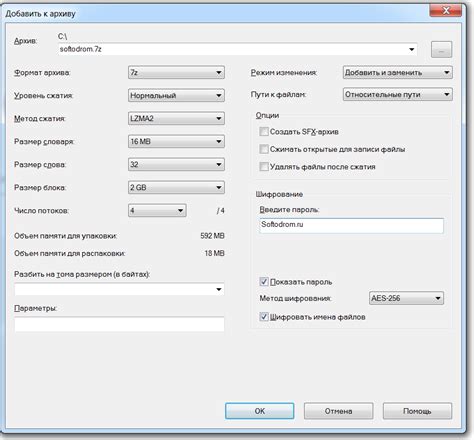The image size is (474, 440).
Task: Disable Шифровать имена файлов checkbox
Action: [264, 317]
